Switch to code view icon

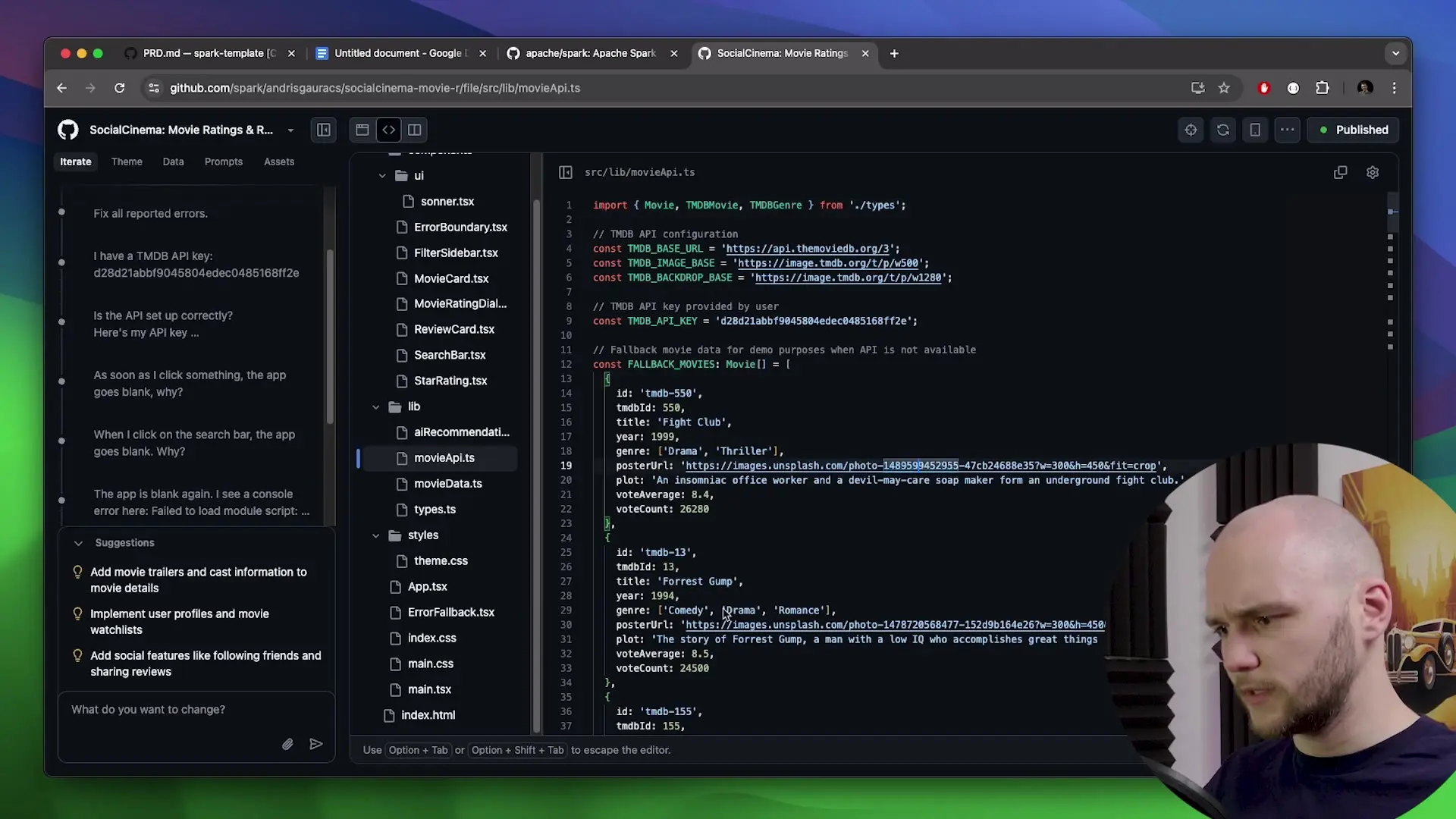click(388, 130)
